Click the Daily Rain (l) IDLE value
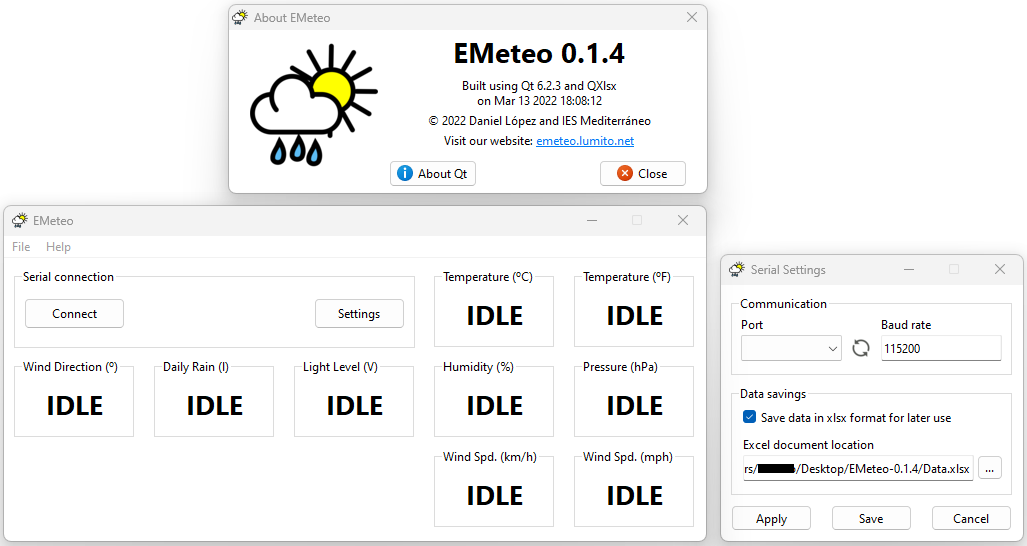Screen dimensions: 1027x546 click(215, 406)
